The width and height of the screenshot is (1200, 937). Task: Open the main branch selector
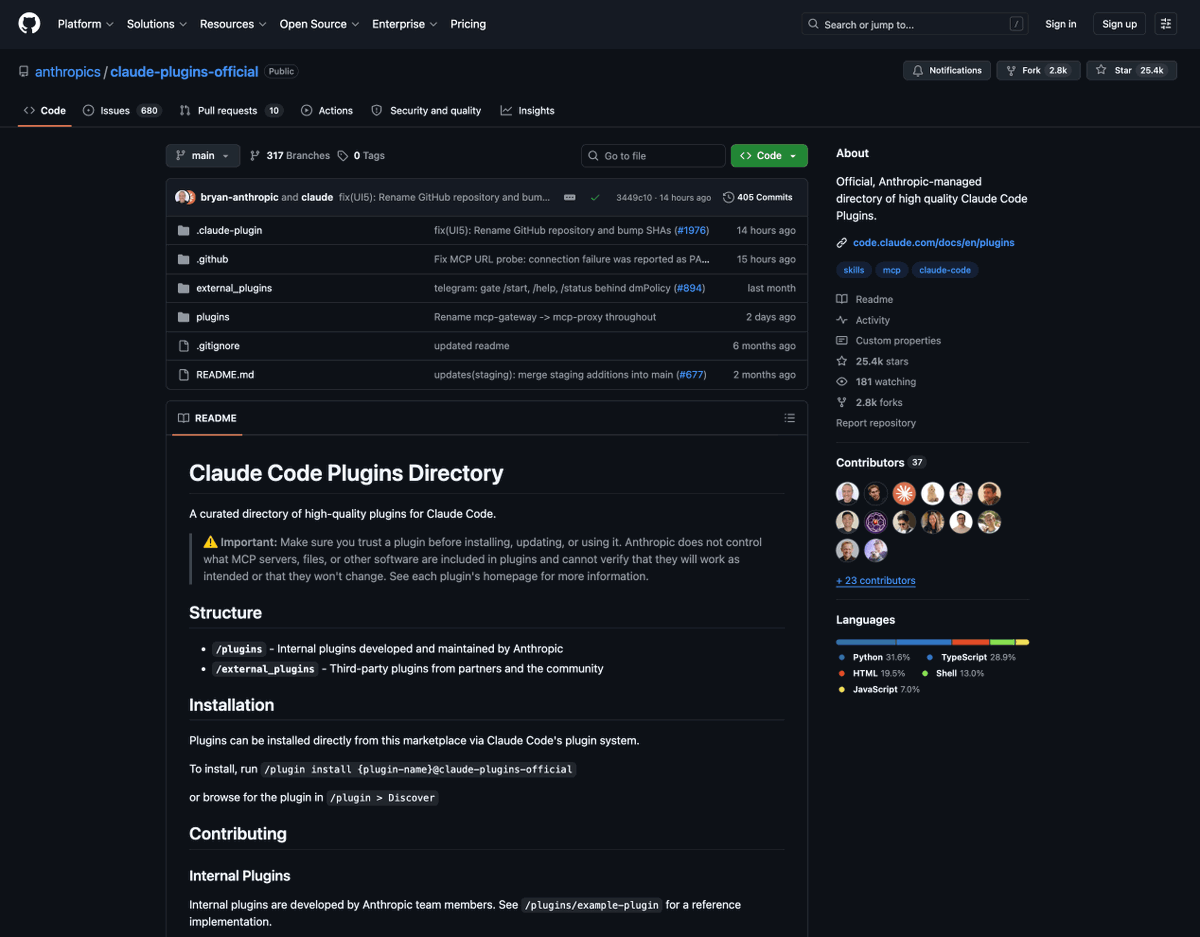(203, 155)
